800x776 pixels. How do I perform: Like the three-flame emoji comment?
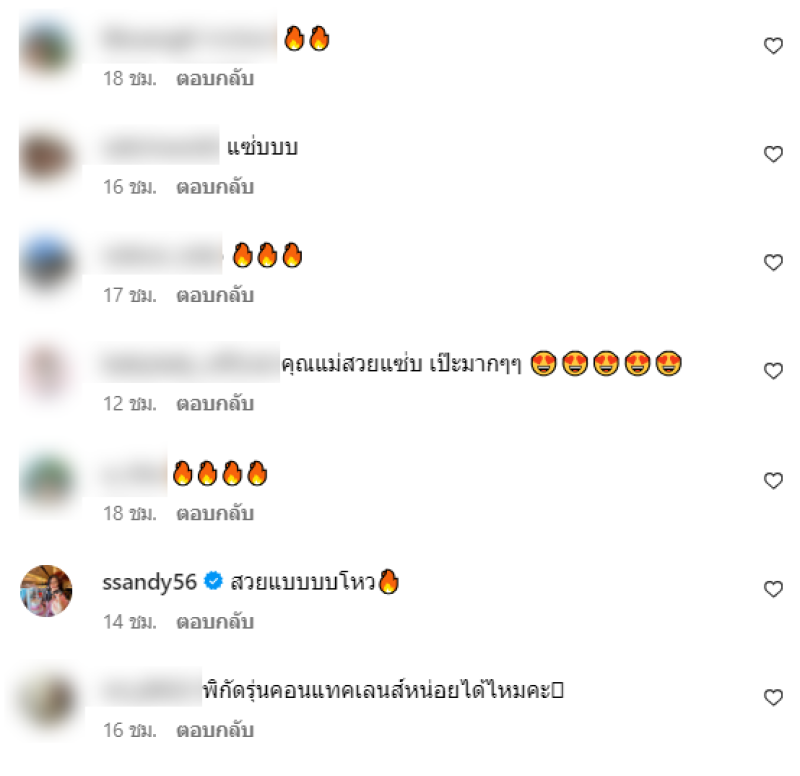tap(773, 263)
